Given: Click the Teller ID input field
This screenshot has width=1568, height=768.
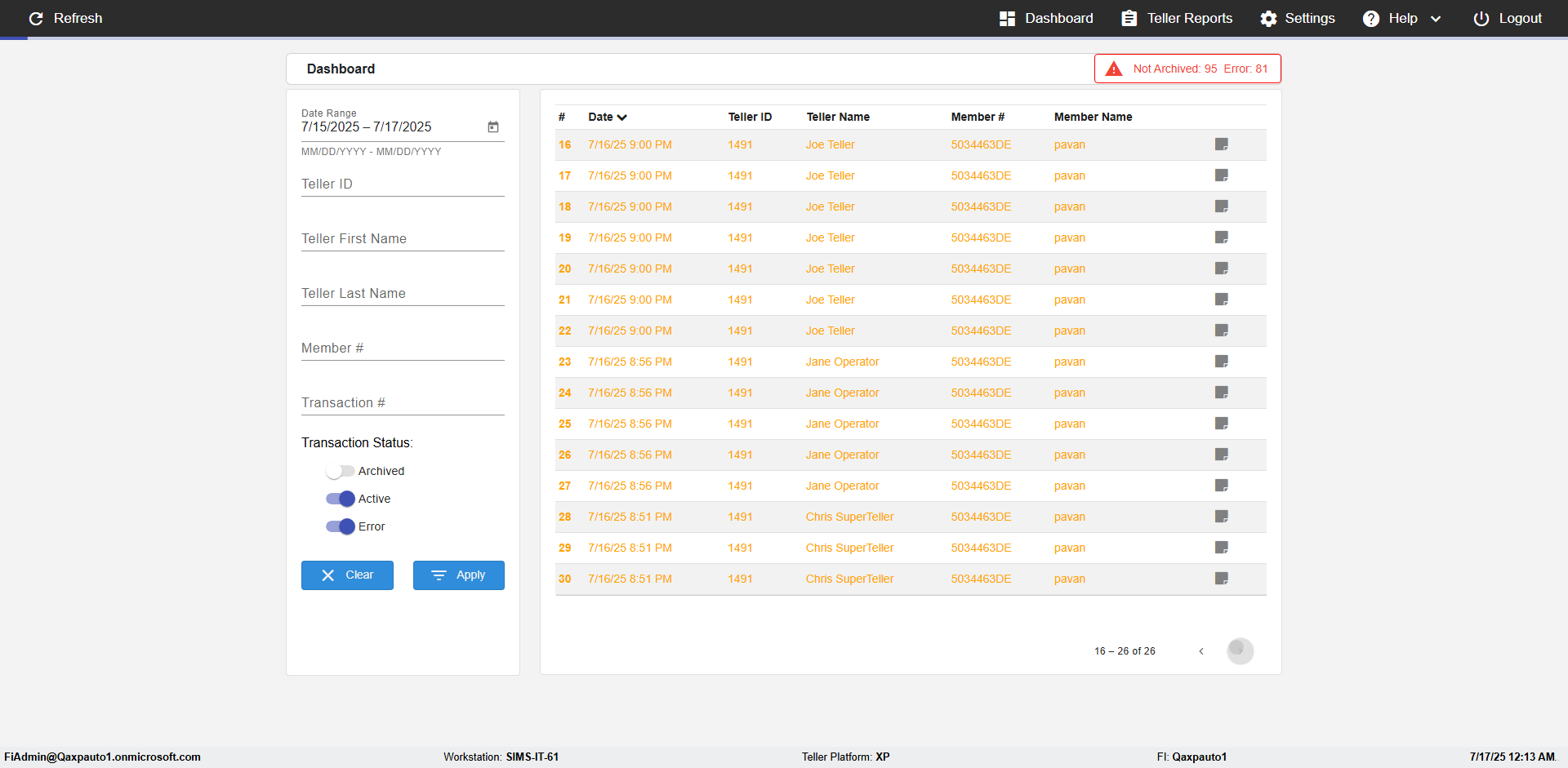Looking at the screenshot, I should point(403,184).
